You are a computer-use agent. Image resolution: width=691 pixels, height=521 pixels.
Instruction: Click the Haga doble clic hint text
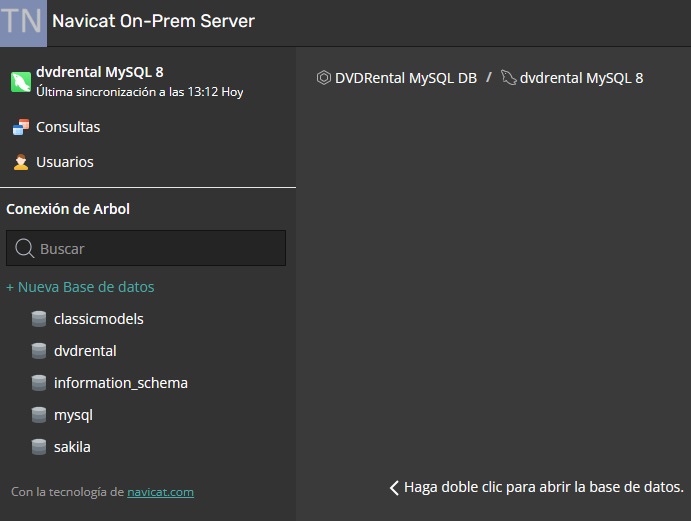coord(543,487)
